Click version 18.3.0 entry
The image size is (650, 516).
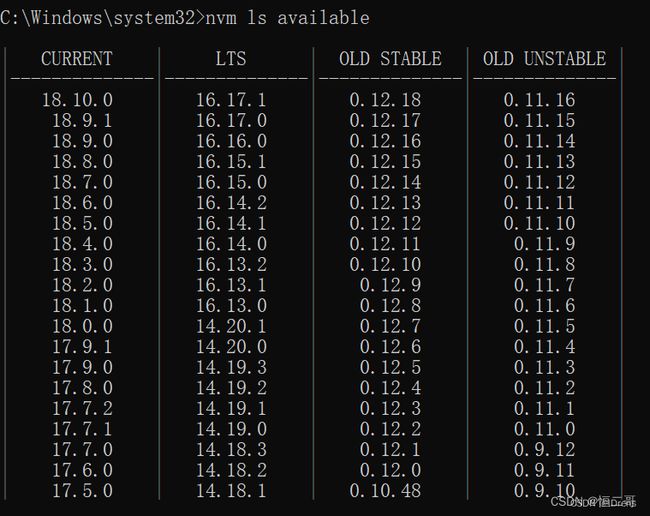pos(82,264)
